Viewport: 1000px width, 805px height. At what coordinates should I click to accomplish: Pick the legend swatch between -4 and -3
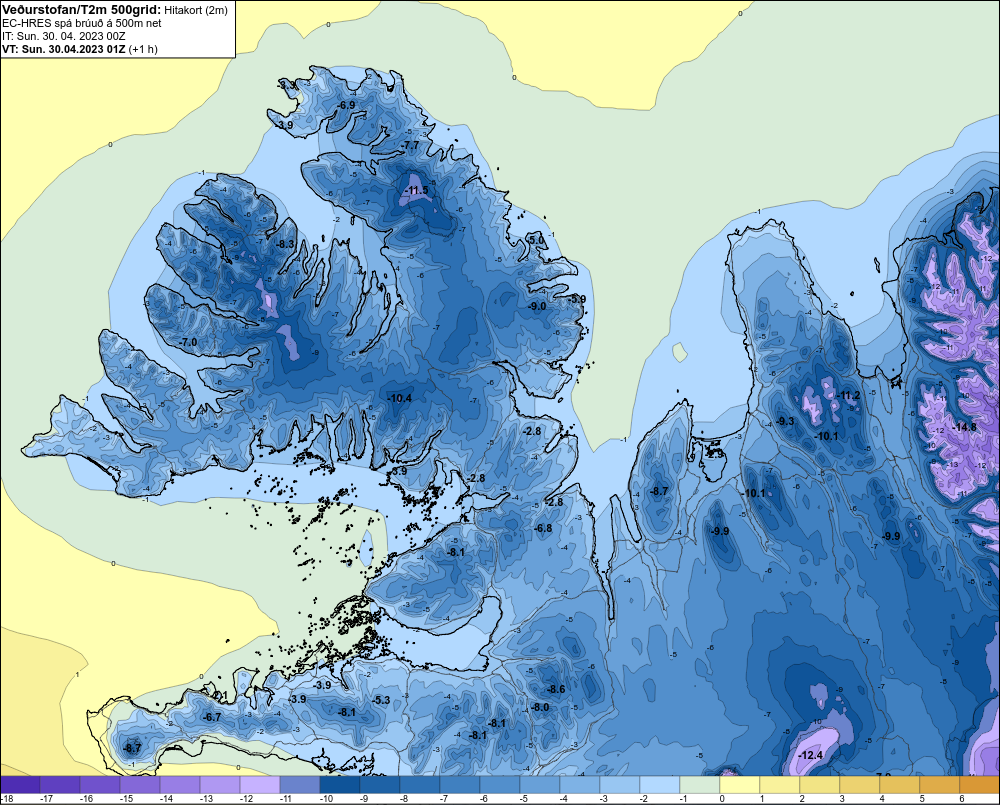(x=580, y=785)
